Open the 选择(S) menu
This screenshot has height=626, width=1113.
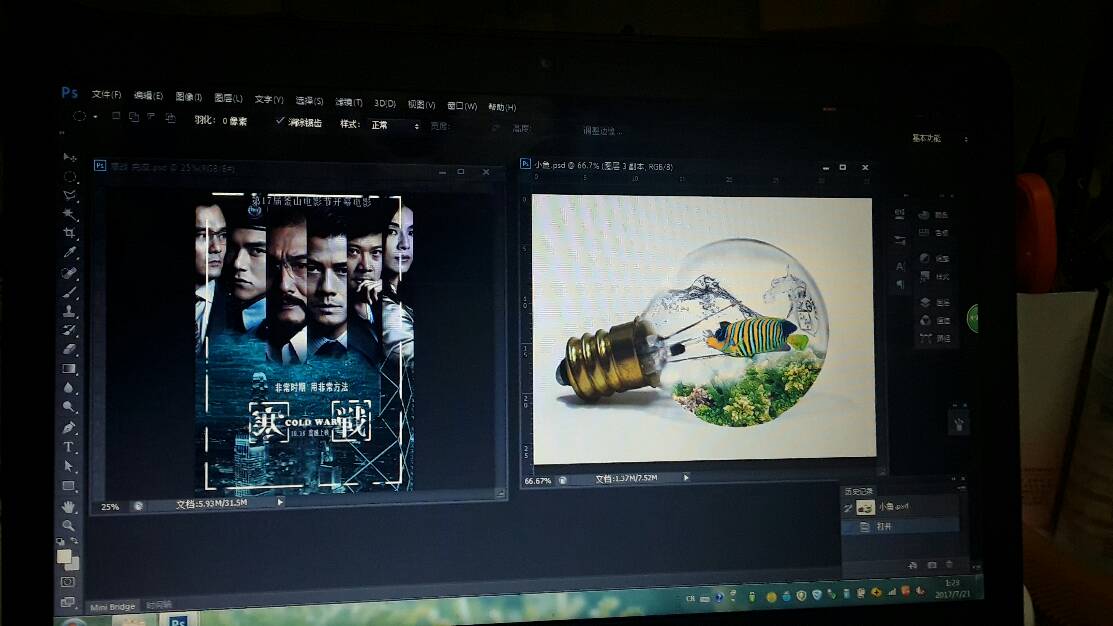click(309, 101)
